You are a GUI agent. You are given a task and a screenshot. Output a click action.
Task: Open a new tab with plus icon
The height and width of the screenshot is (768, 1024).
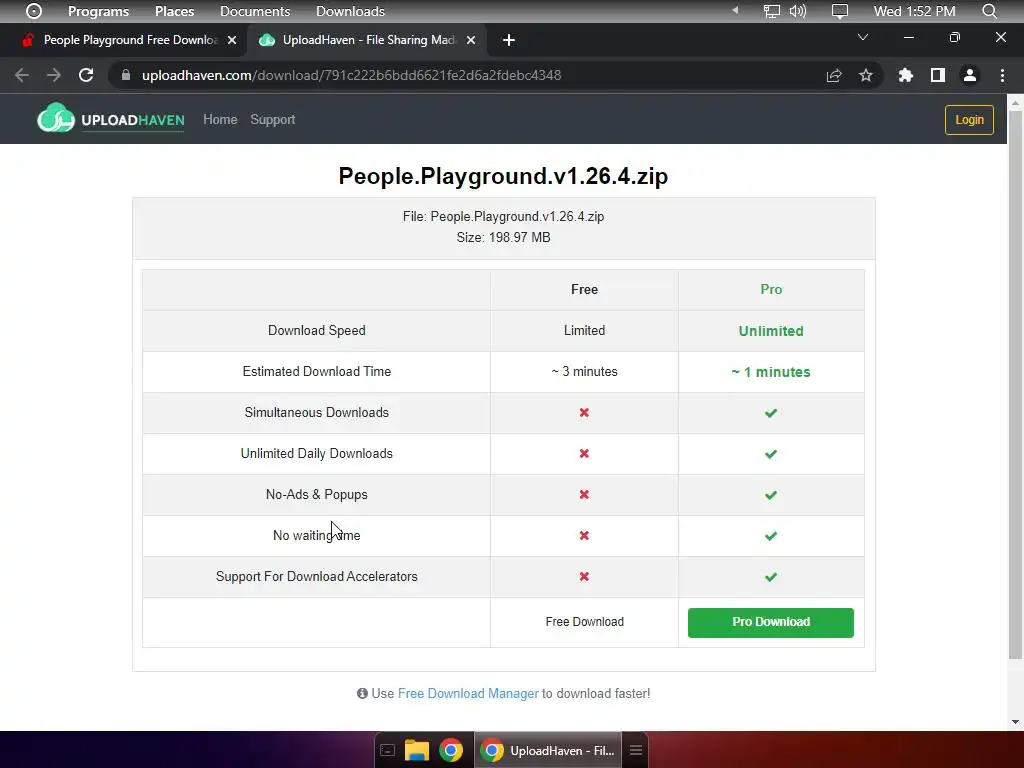click(x=509, y=40)
